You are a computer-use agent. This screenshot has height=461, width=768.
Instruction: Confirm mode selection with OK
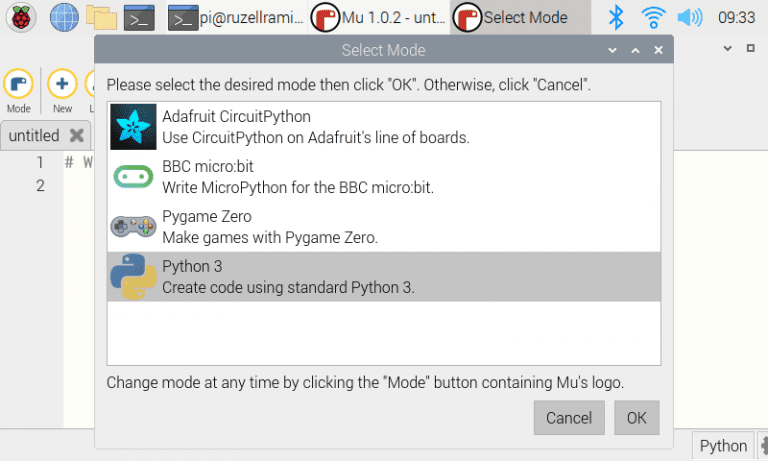[x=637, y=418]
